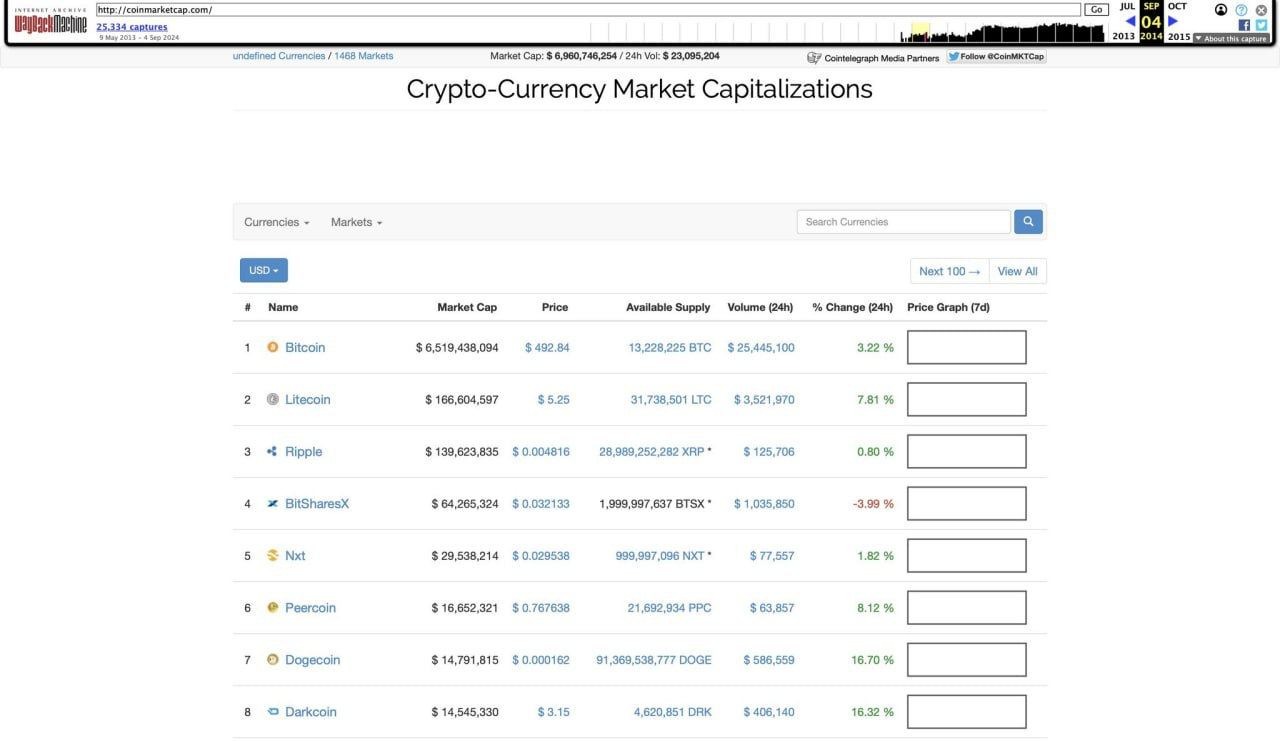The image size is (1280, 741).
Task: Click the Nxt coin icon
Action: pos(273,555)
